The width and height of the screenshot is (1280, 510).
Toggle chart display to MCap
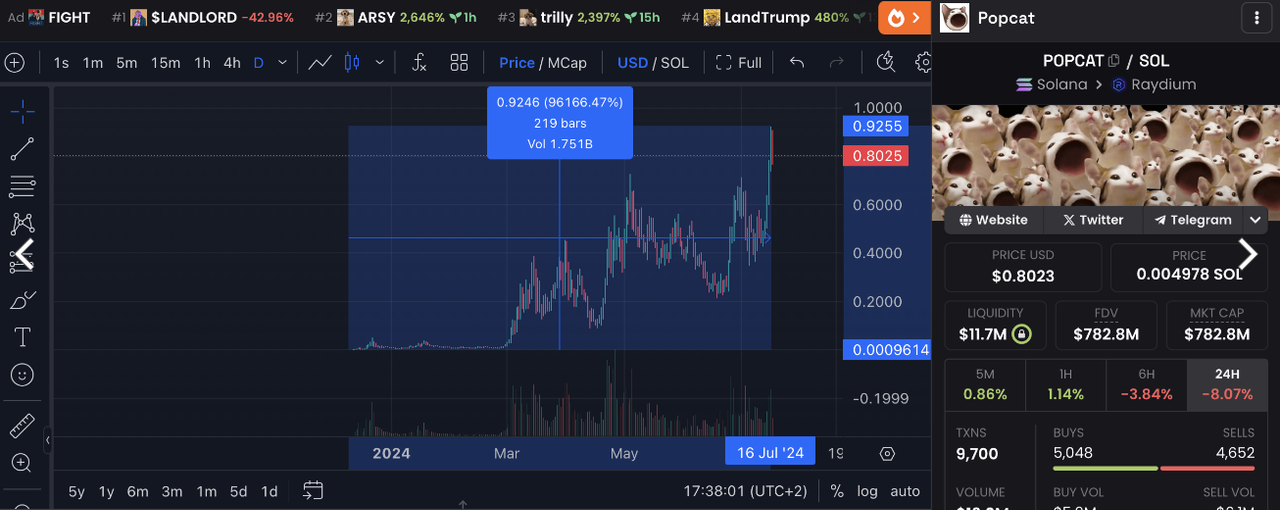[567, 63]
